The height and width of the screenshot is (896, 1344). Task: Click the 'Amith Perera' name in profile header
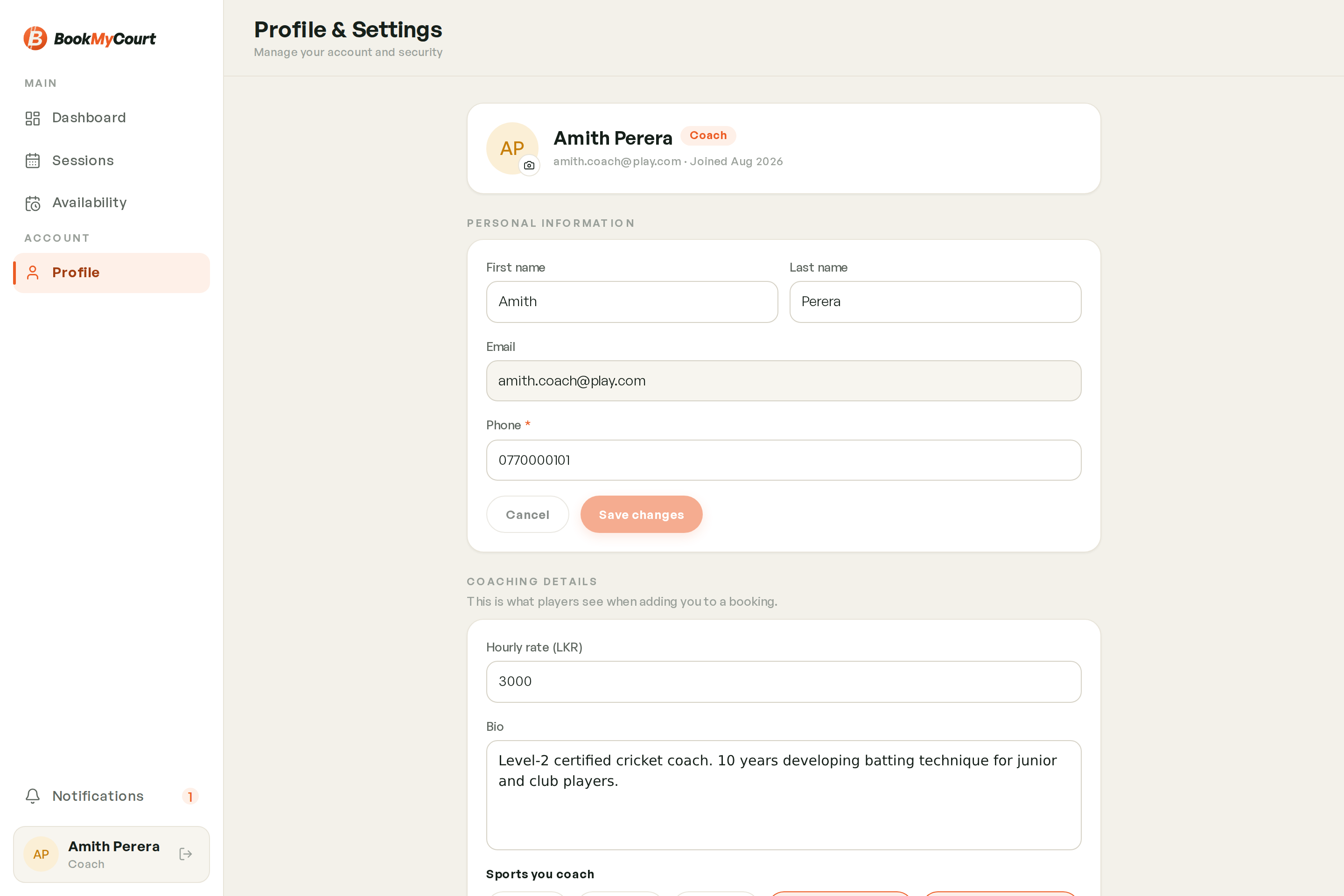[x=613, y=138]
